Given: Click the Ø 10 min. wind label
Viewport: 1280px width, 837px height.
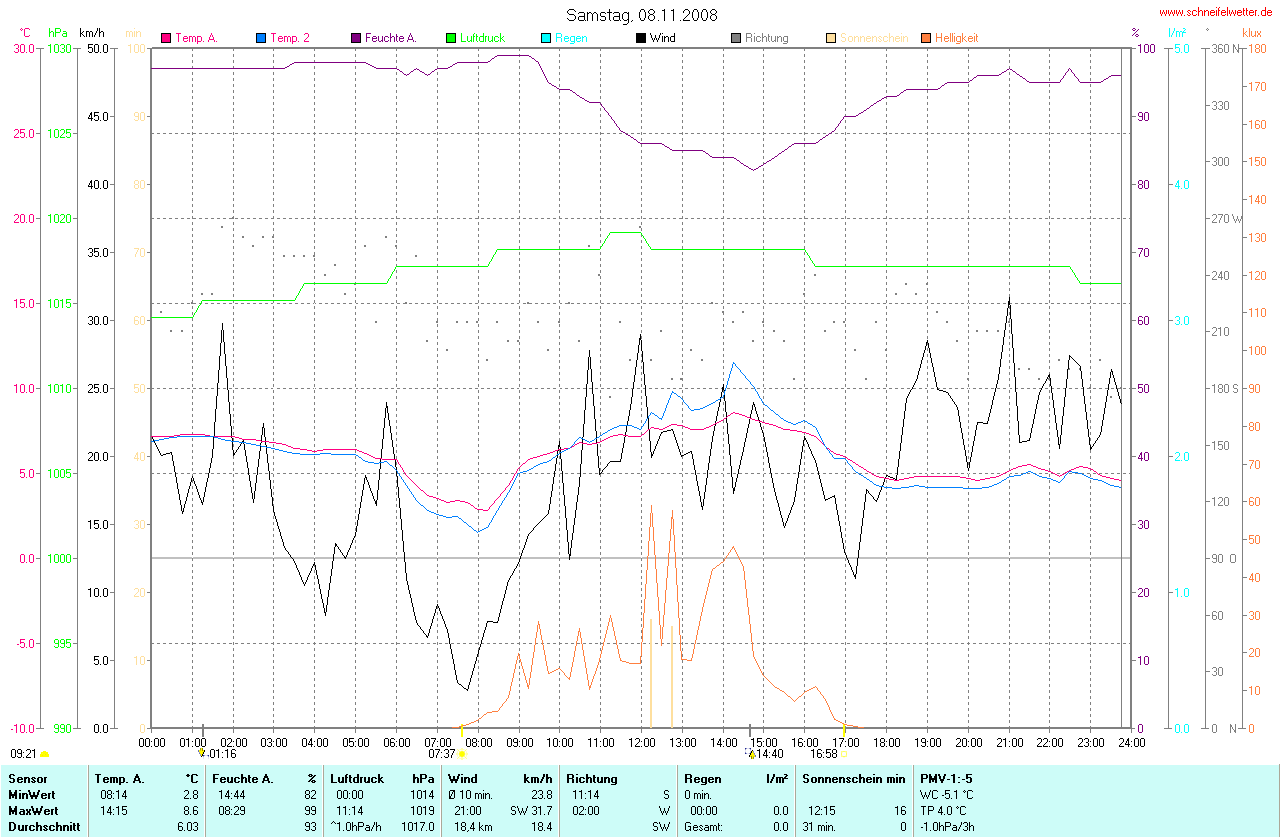Looking at the screenshot, I should click(470, 794).
